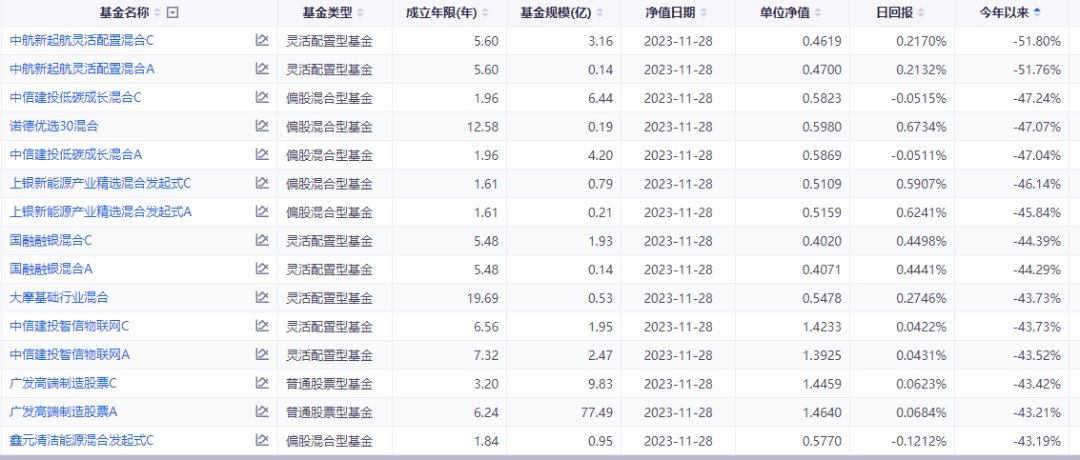Select year-to-date value -47.07%

[x=1037, y=126]
